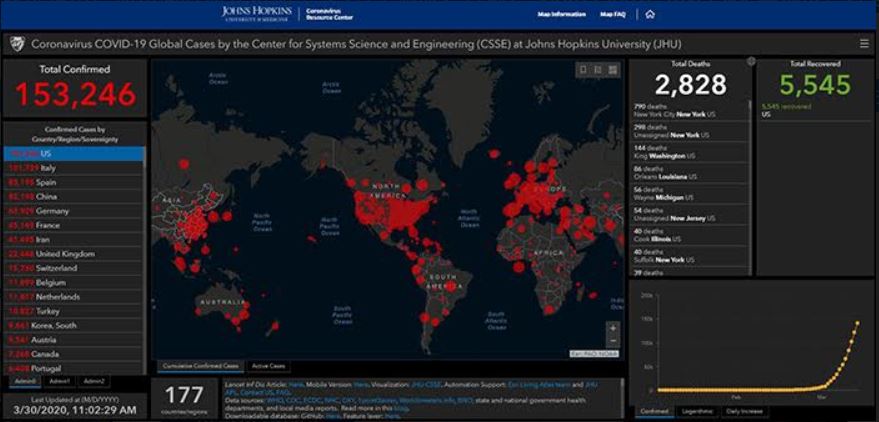
Task: Switch to Active Cases tab
Action: point(269,366)
